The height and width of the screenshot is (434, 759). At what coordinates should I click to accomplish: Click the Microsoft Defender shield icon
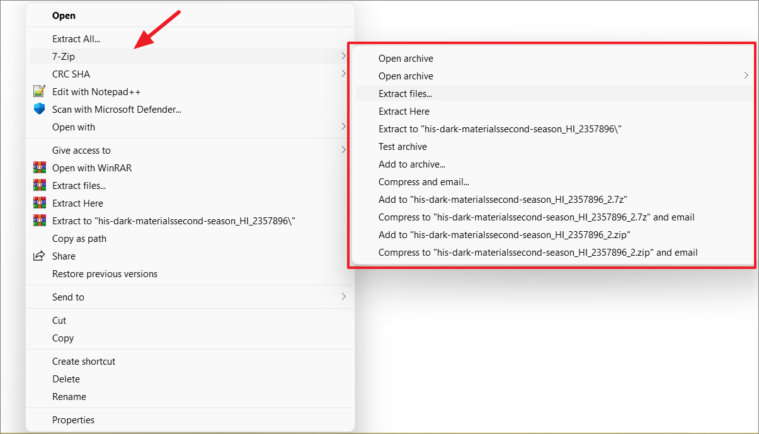pyautogui.click(x=39, y=109)
